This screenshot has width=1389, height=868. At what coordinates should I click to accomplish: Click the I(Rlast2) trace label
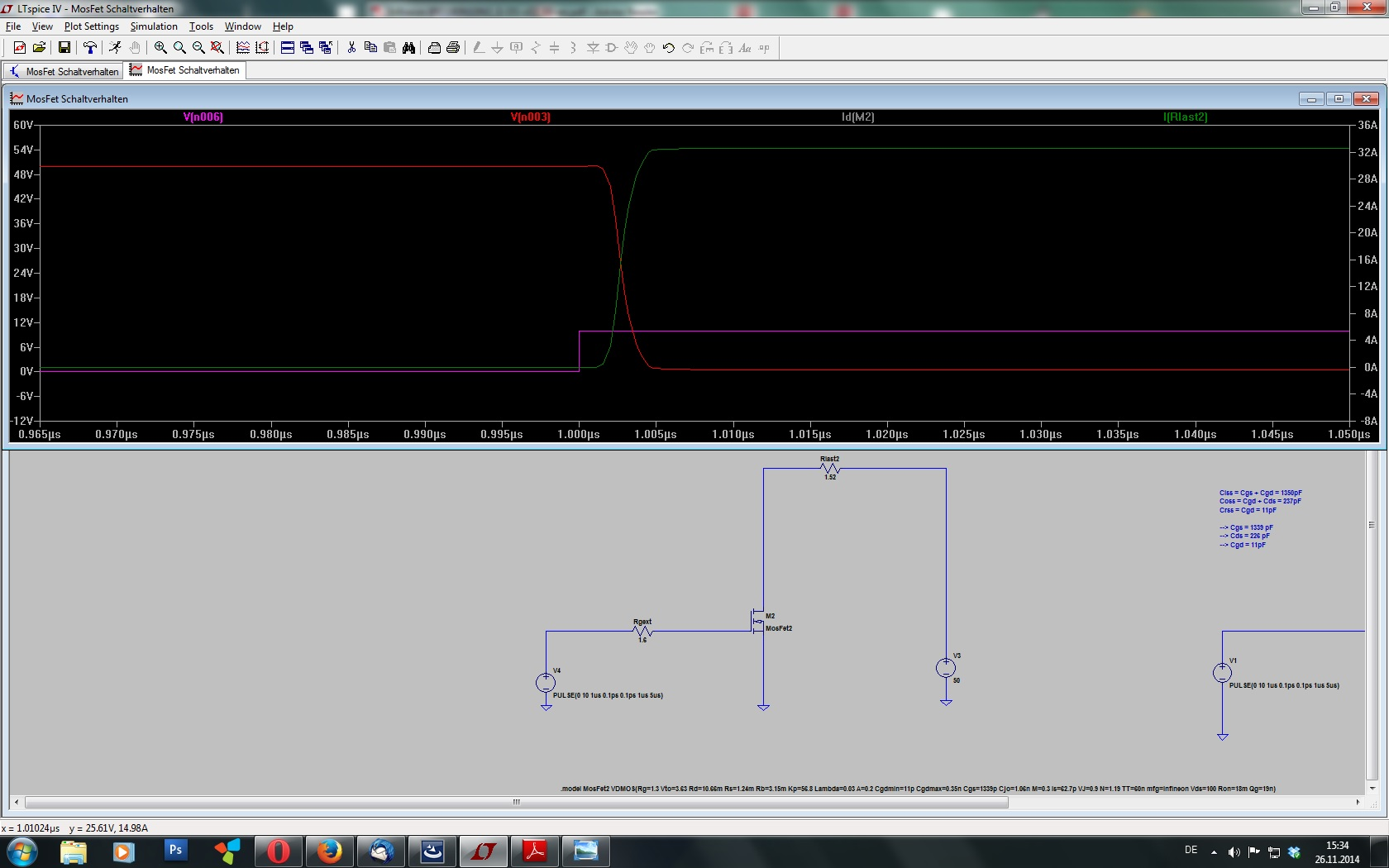click(x=1186, y=117)
